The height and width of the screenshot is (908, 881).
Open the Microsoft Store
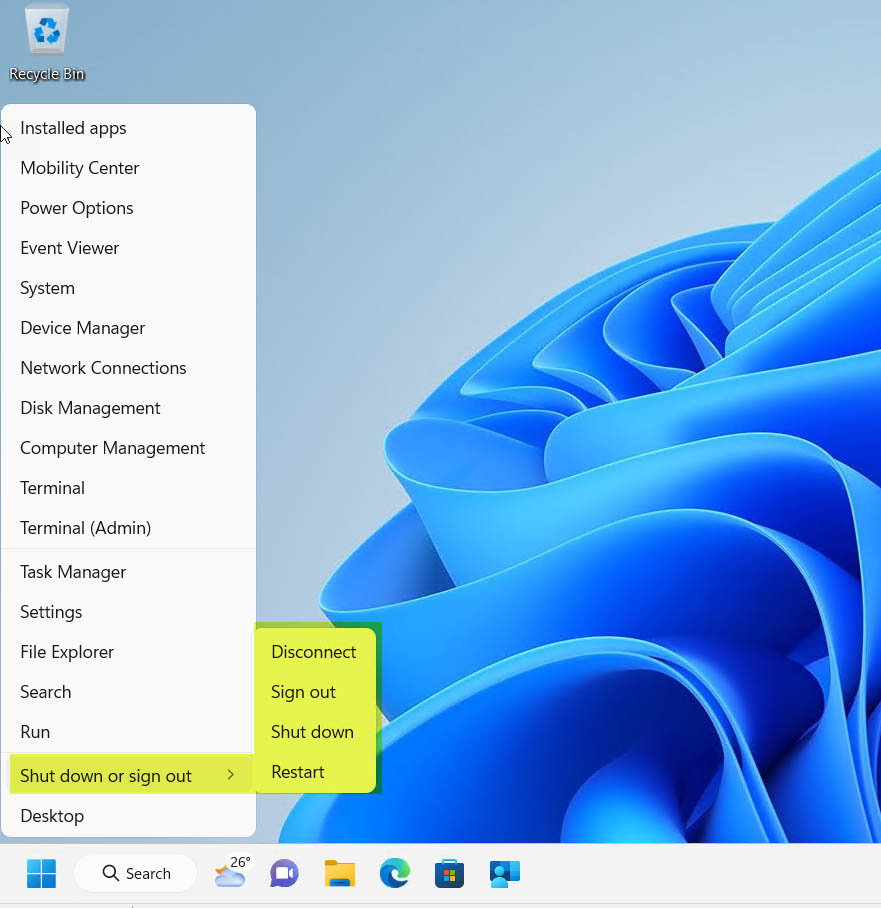(x=449, y=873)
